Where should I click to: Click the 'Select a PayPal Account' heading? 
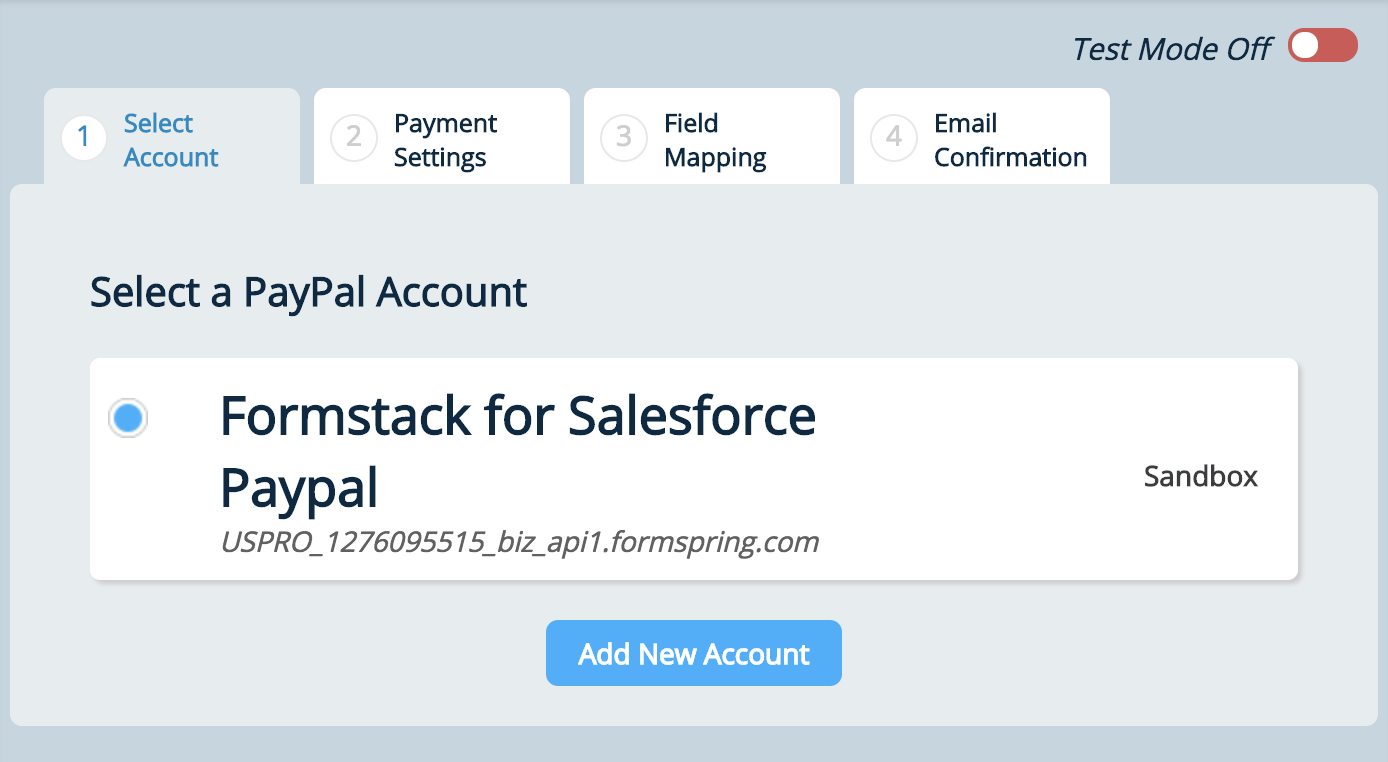coord(308,293)
